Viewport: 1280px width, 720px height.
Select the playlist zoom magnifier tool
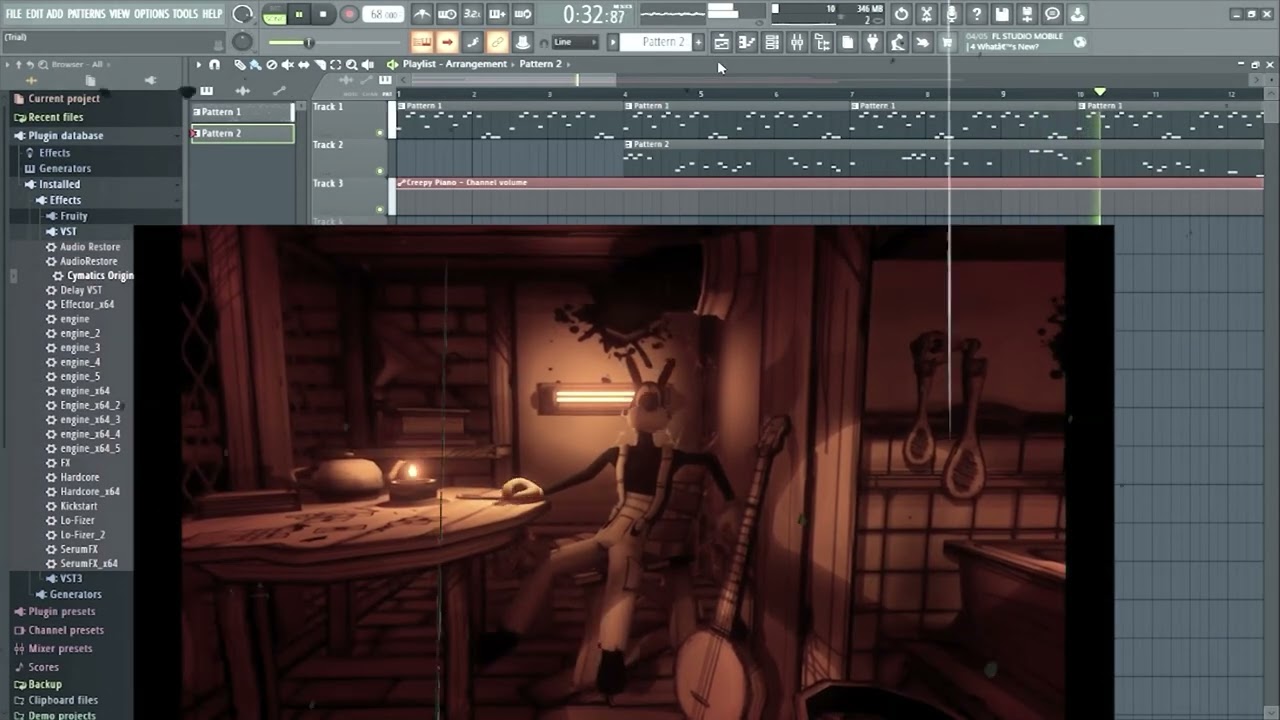pyautogui.click(x=351, y=64)
